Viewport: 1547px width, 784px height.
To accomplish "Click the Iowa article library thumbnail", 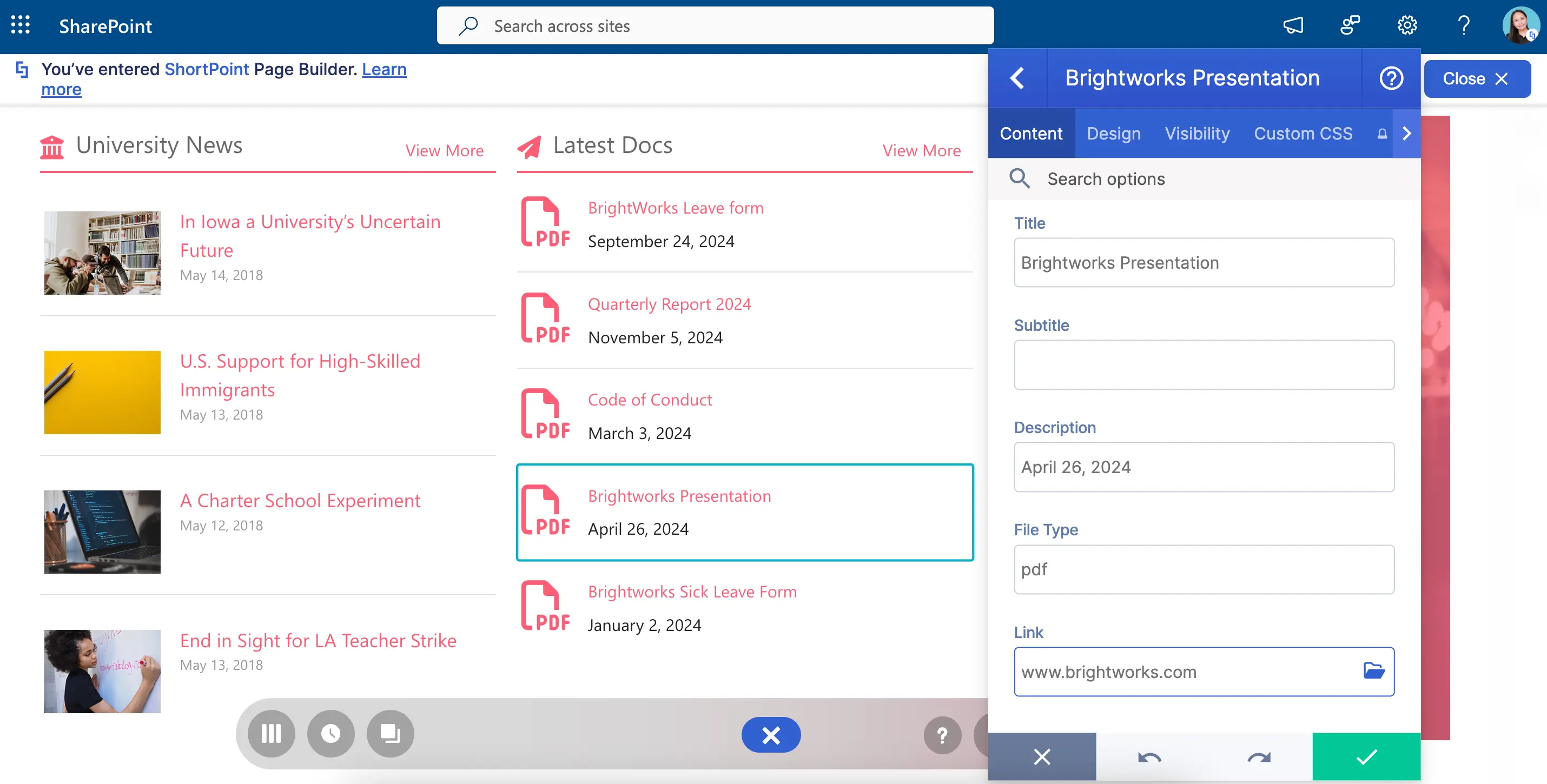I will (102, 253).
